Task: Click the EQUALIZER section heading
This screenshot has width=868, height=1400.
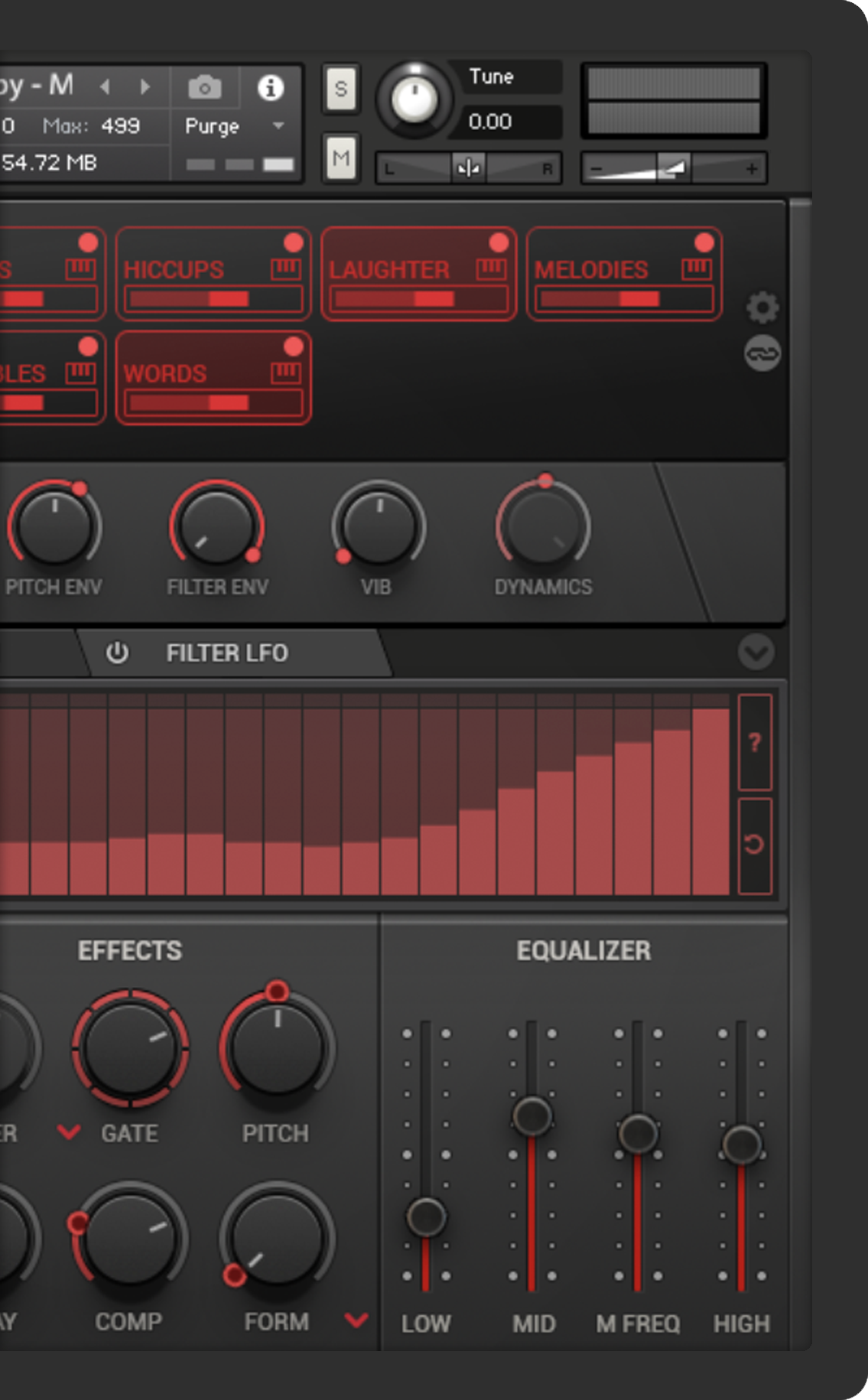Action: 584,951
